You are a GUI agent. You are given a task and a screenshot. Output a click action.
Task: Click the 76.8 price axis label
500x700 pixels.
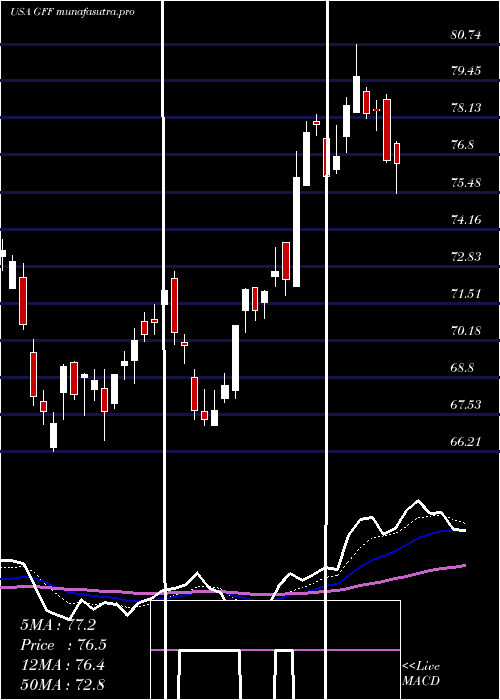pyautogui.click(x=462, y=145)
